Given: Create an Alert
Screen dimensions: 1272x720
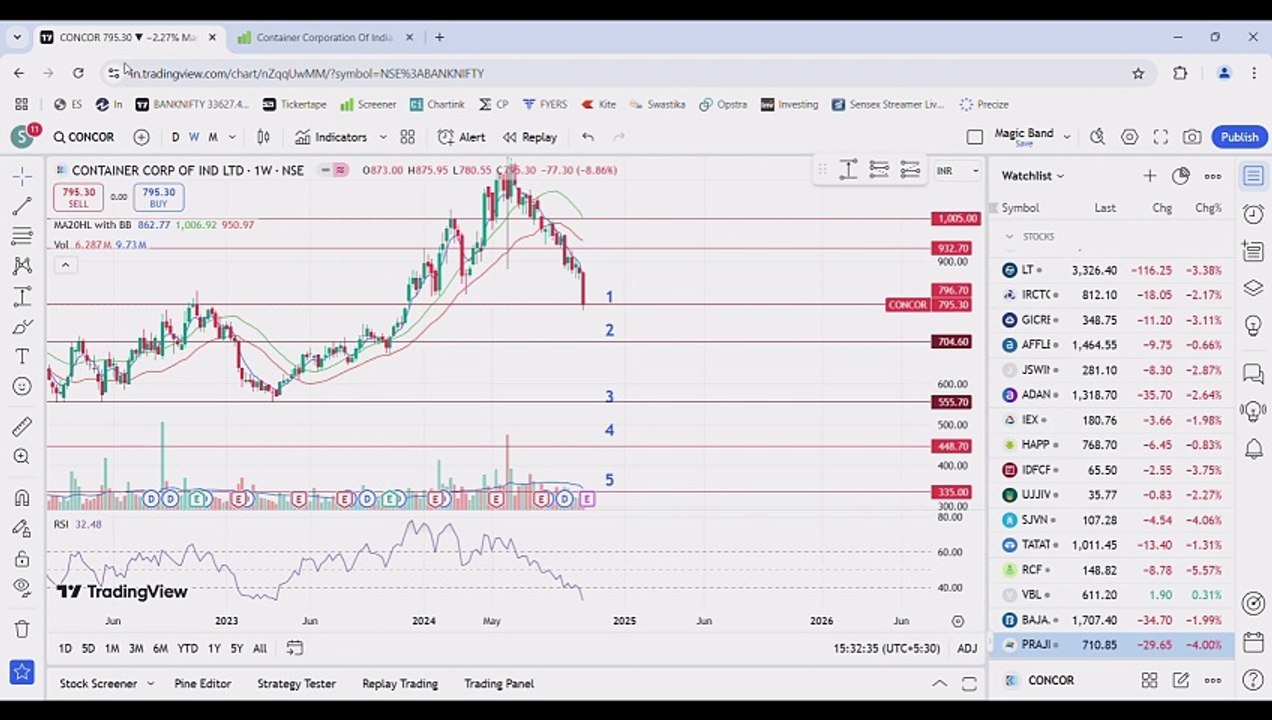Looking at the screenshot, I should tap(461, 137).
